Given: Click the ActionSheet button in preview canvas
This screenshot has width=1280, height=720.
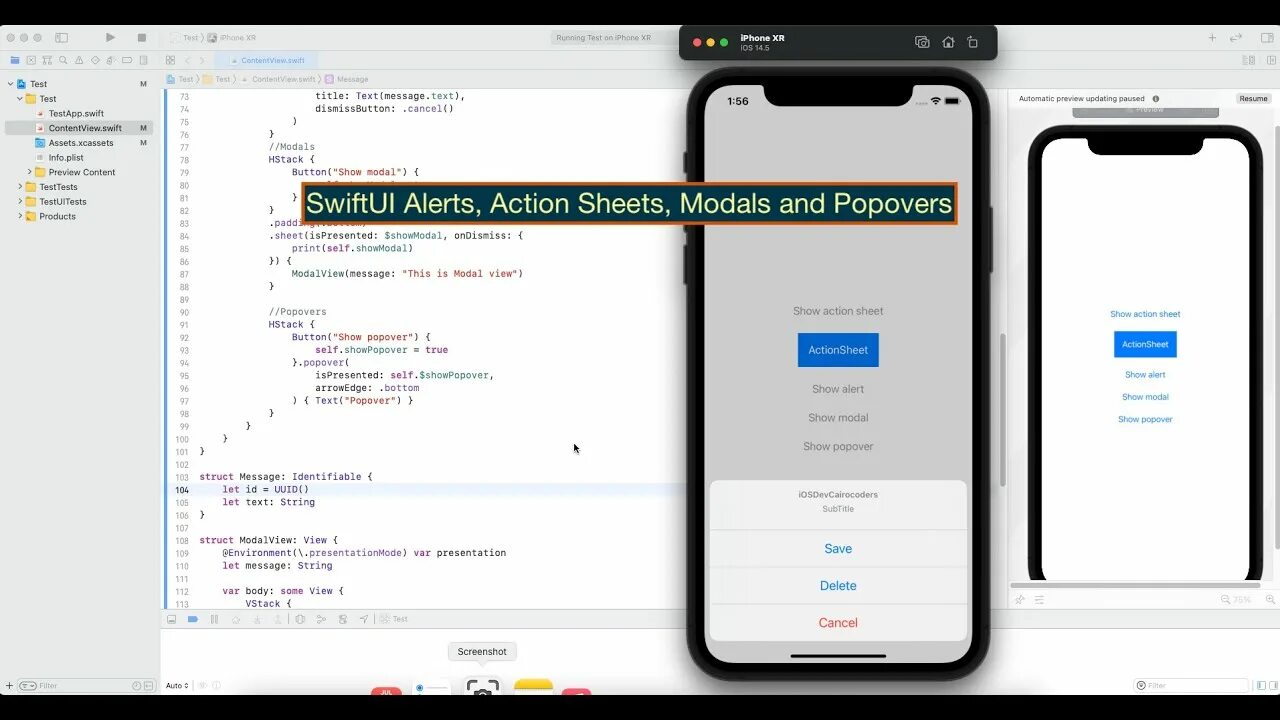Looking at the screenshot, I should (x=1145, y=344).
